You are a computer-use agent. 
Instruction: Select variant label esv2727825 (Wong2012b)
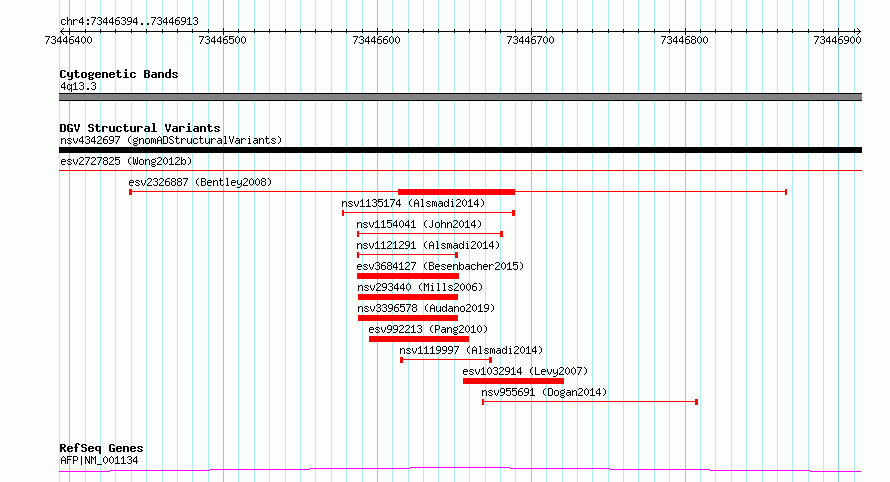pos(126,161)
